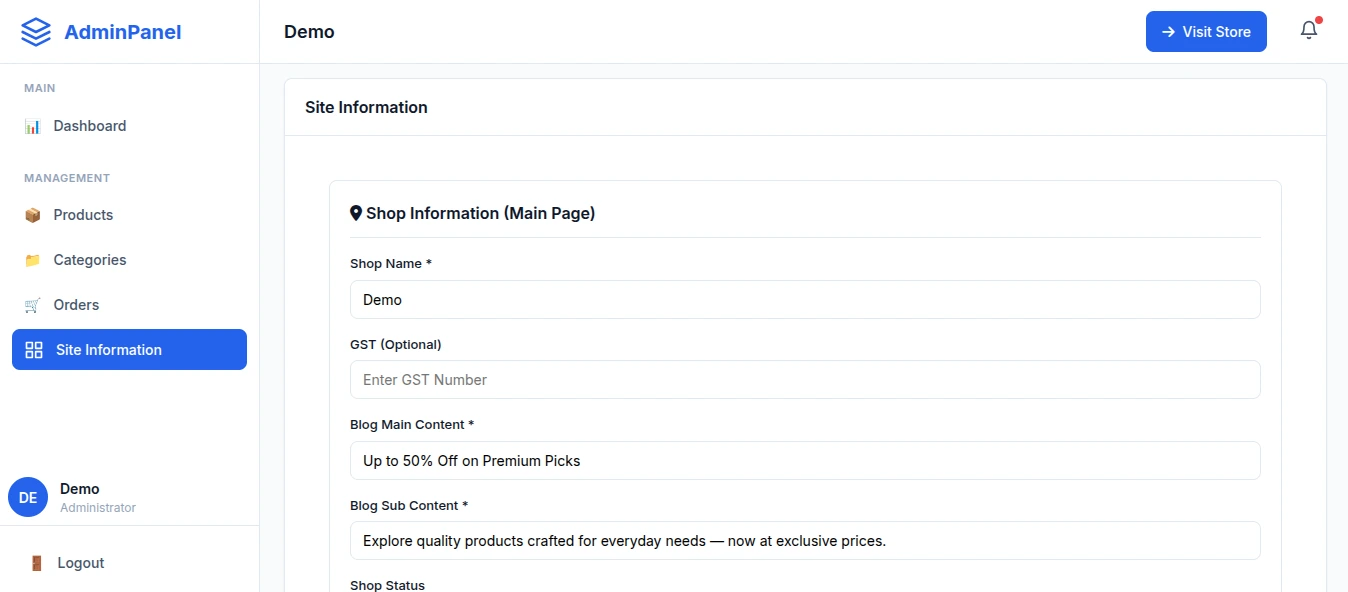The image size is (1348, 592).
Task: Go to Dashboard in the sidebar
Action: [x=90, y=126]
